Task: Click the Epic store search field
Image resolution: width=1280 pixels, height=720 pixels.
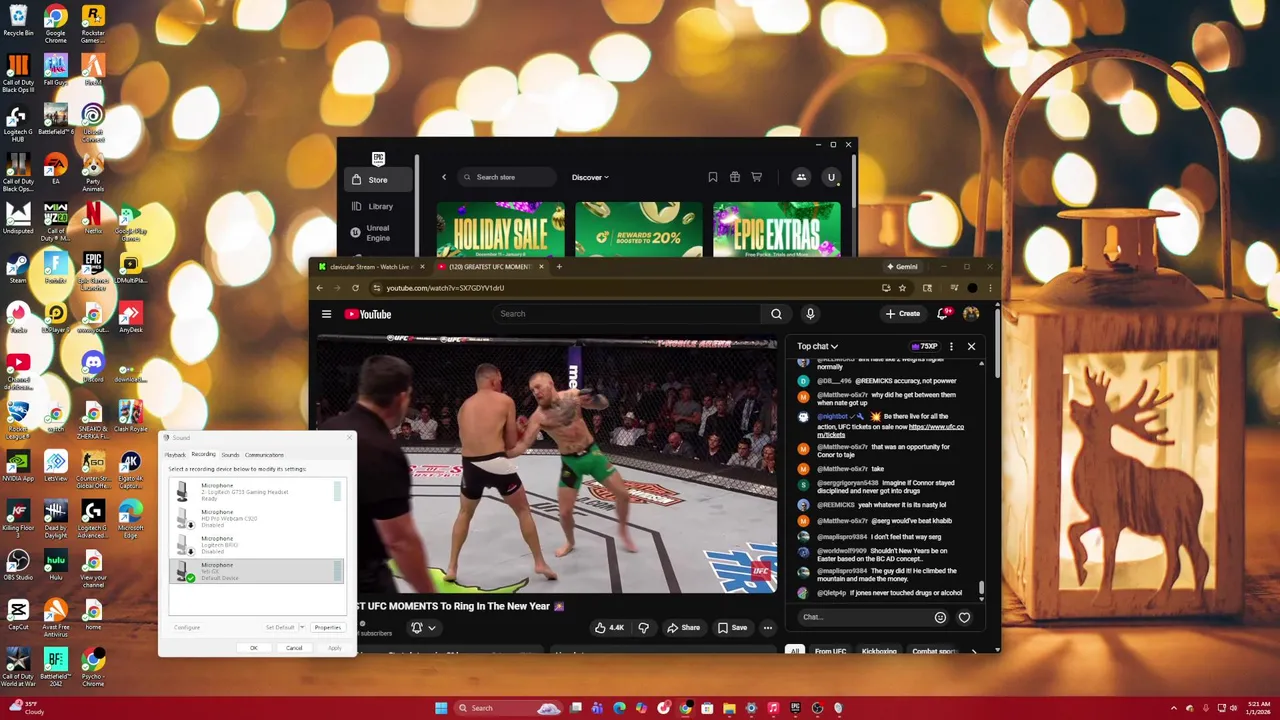Action: click(508, 177)
